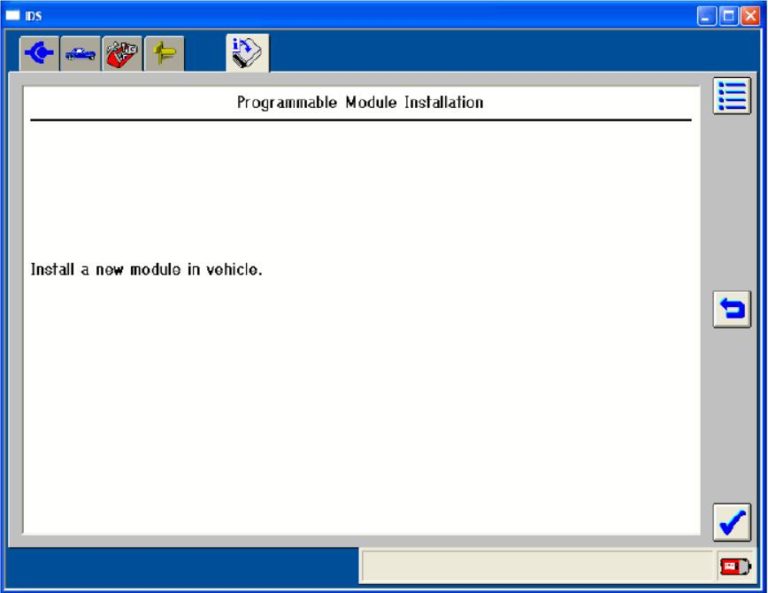Open the red toolbox tab
Screen dimensions: 768x593
coord(122,53)
